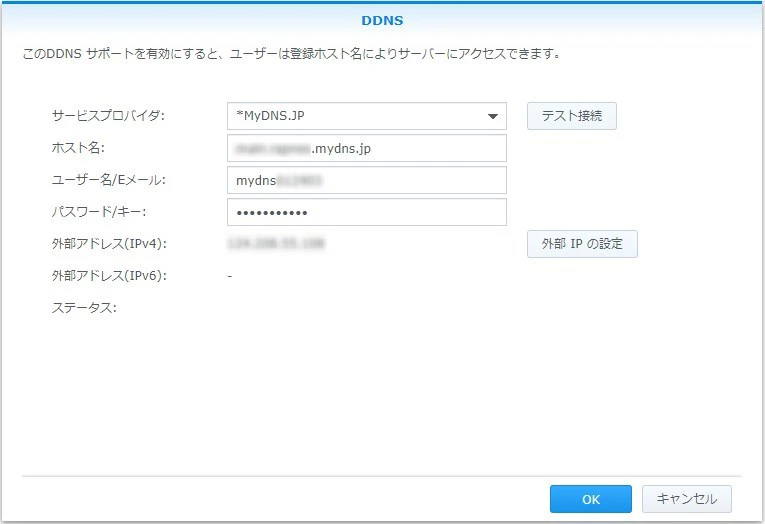Confirm with the OK button
This screenshot has width=765, height=524.
[590, 499]
